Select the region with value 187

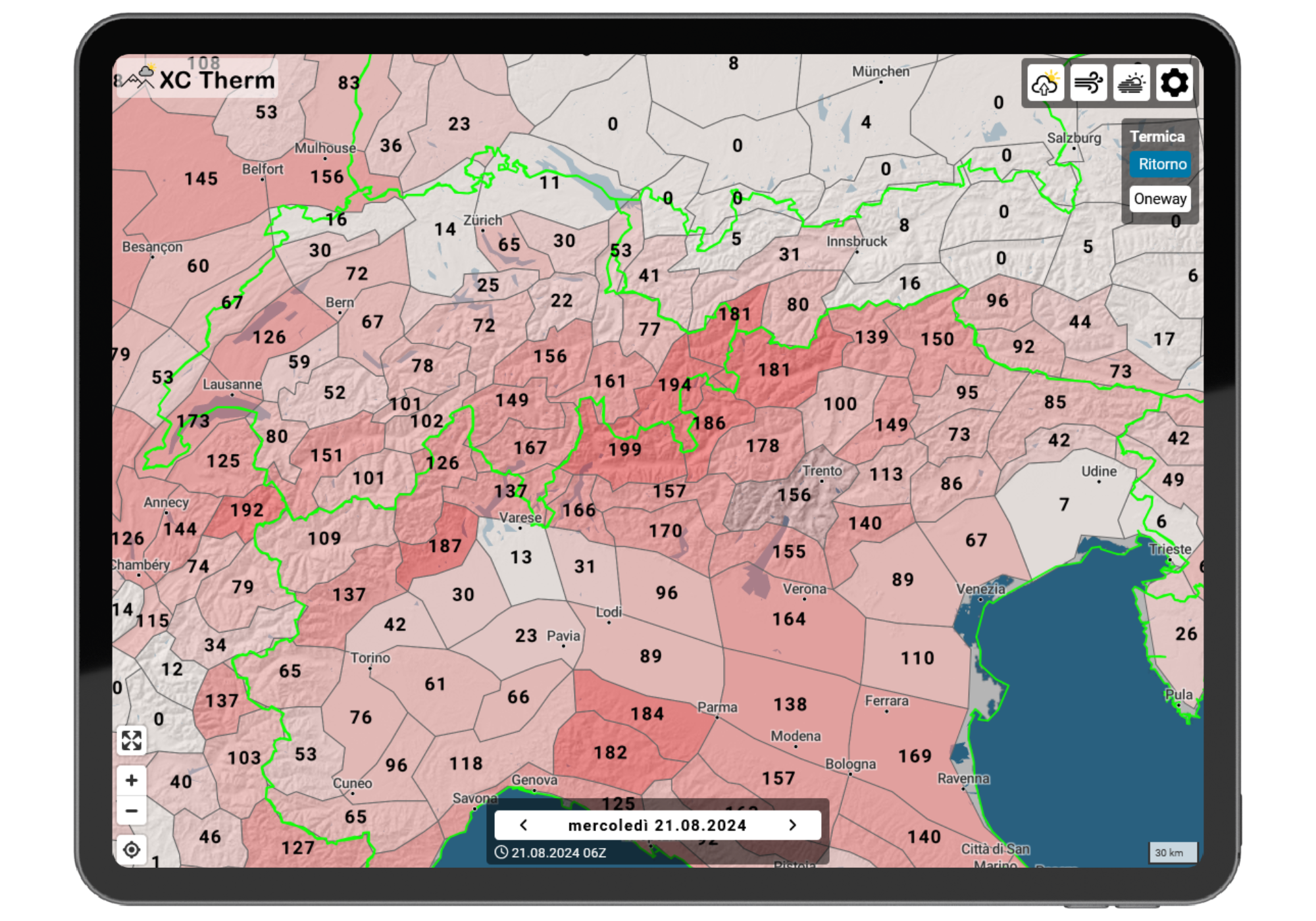(445, 545)
